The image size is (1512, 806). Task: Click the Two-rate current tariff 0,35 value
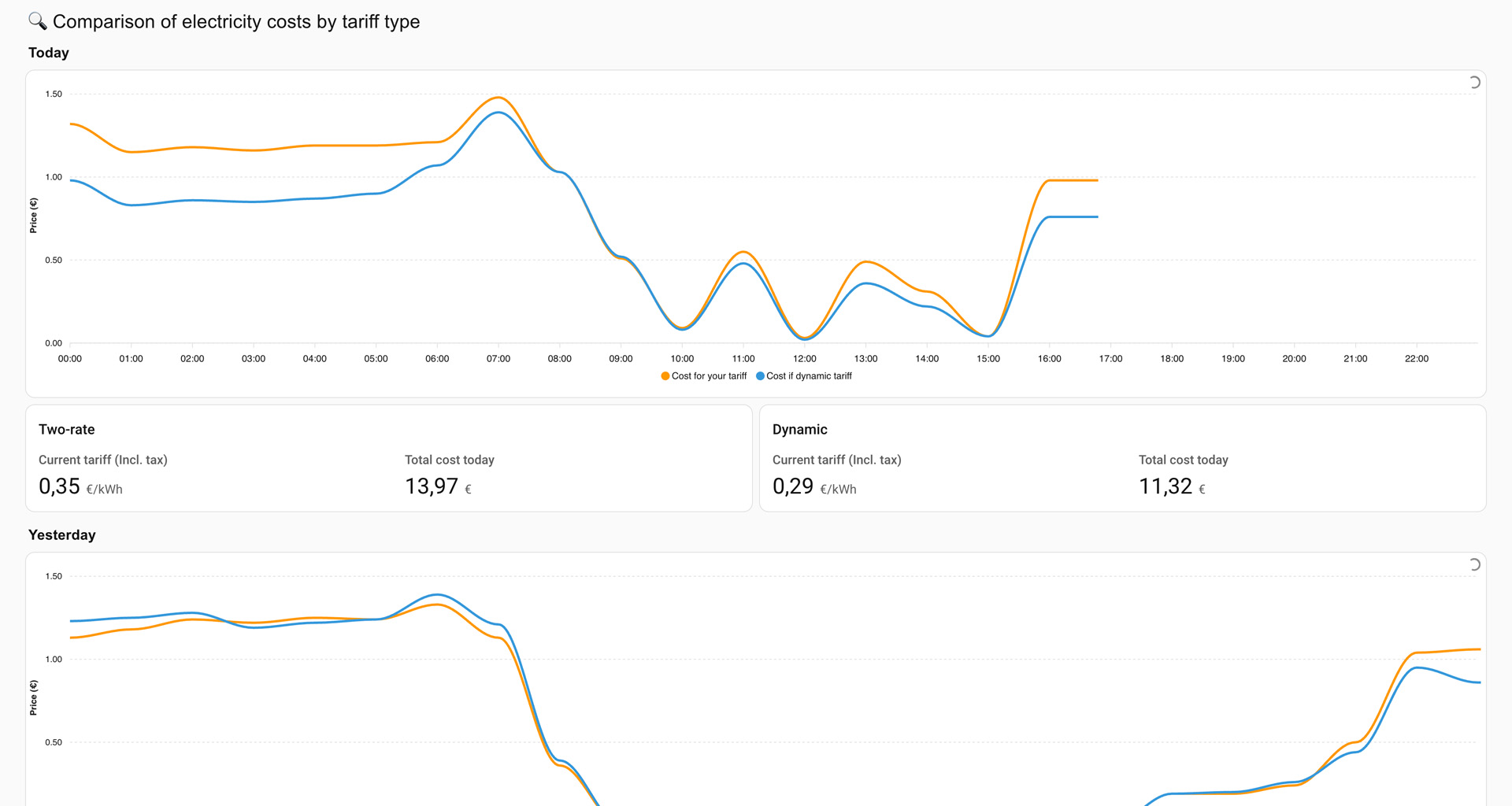[x=60, y=486]
